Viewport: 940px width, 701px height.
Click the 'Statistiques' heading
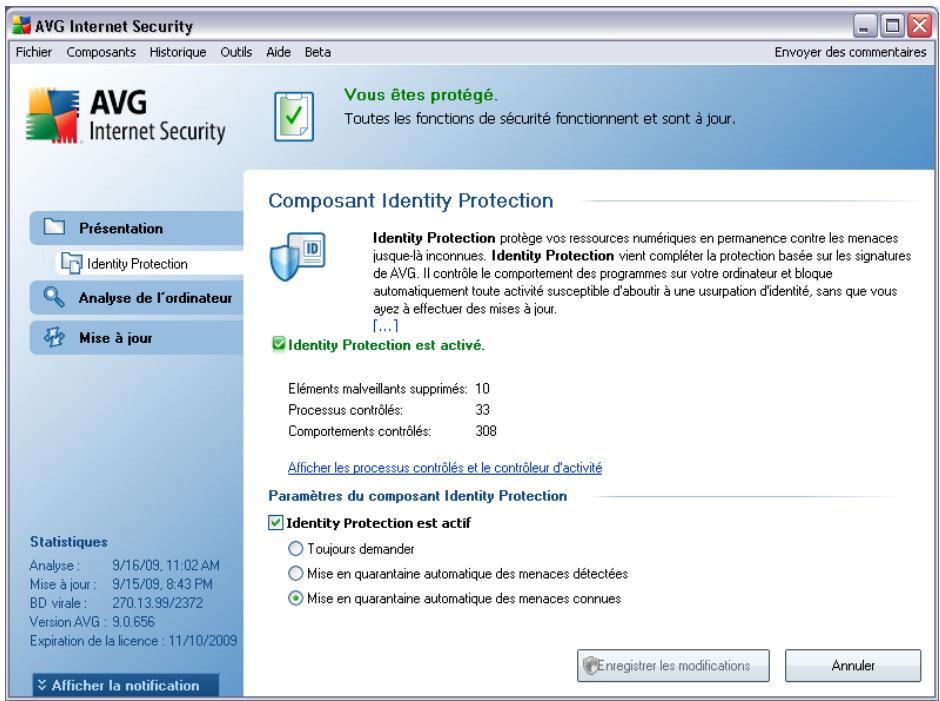click(x=69, y=541)
